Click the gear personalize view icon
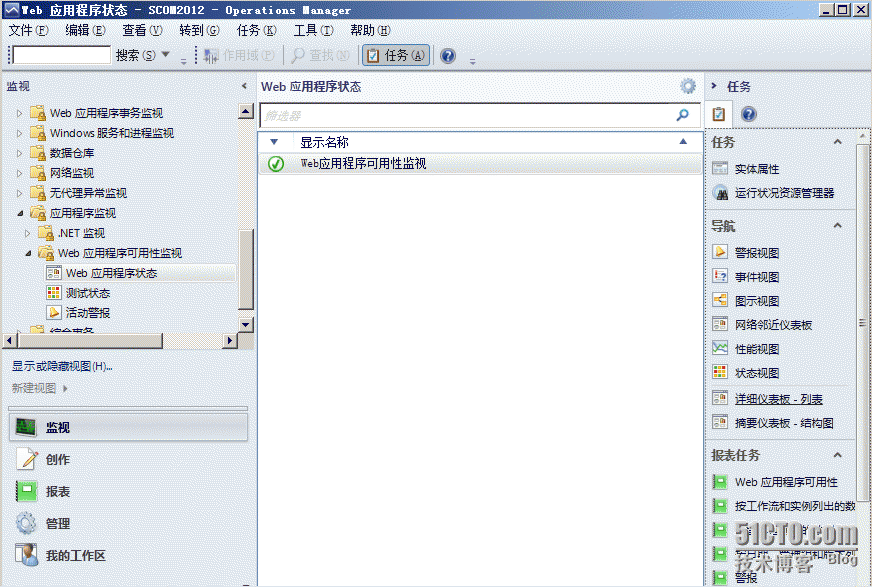 click(688, 86)
